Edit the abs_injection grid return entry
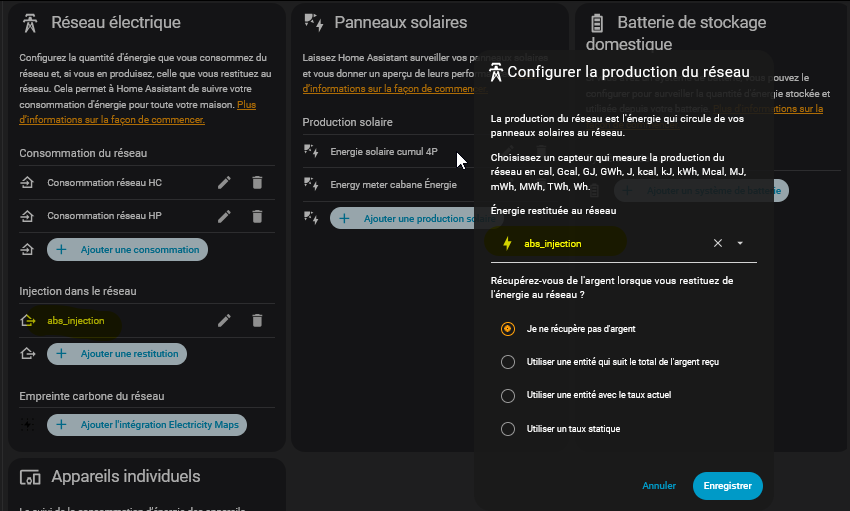Screen dimensions: 850x511 point(225,320)
